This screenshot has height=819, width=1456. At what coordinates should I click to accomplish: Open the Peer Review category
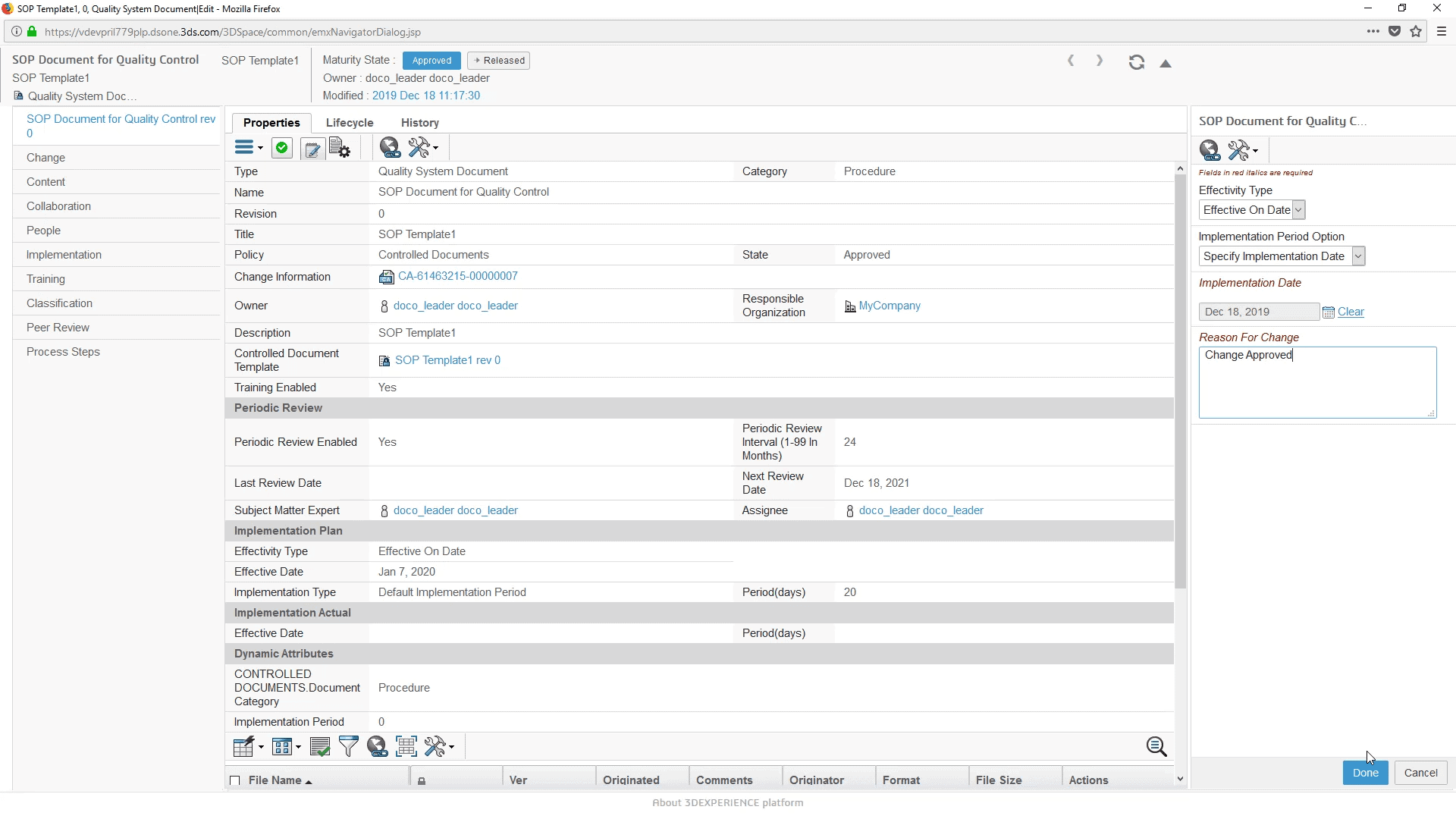coord(58,328)
